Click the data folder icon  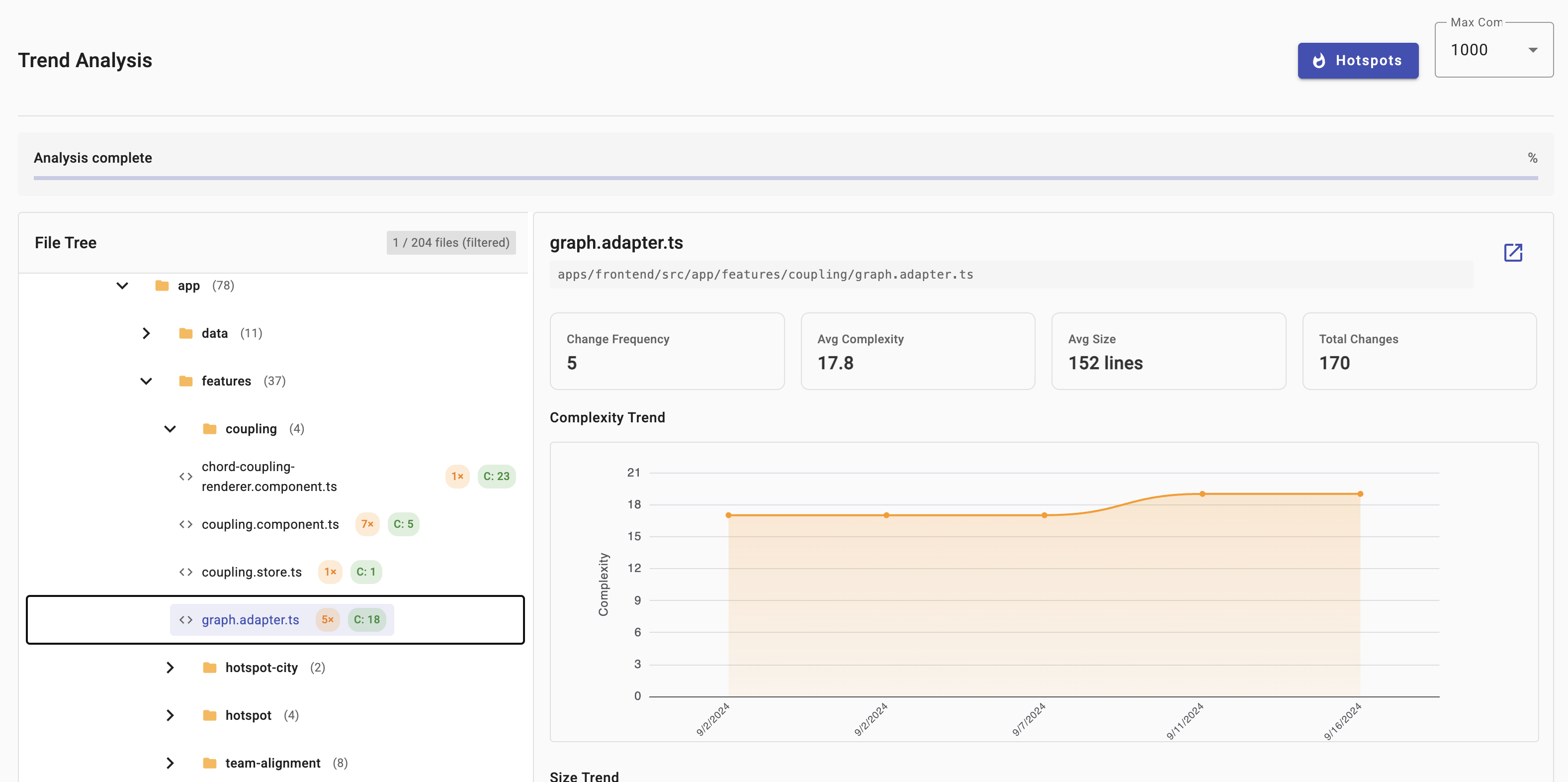[x=185, y=333]
